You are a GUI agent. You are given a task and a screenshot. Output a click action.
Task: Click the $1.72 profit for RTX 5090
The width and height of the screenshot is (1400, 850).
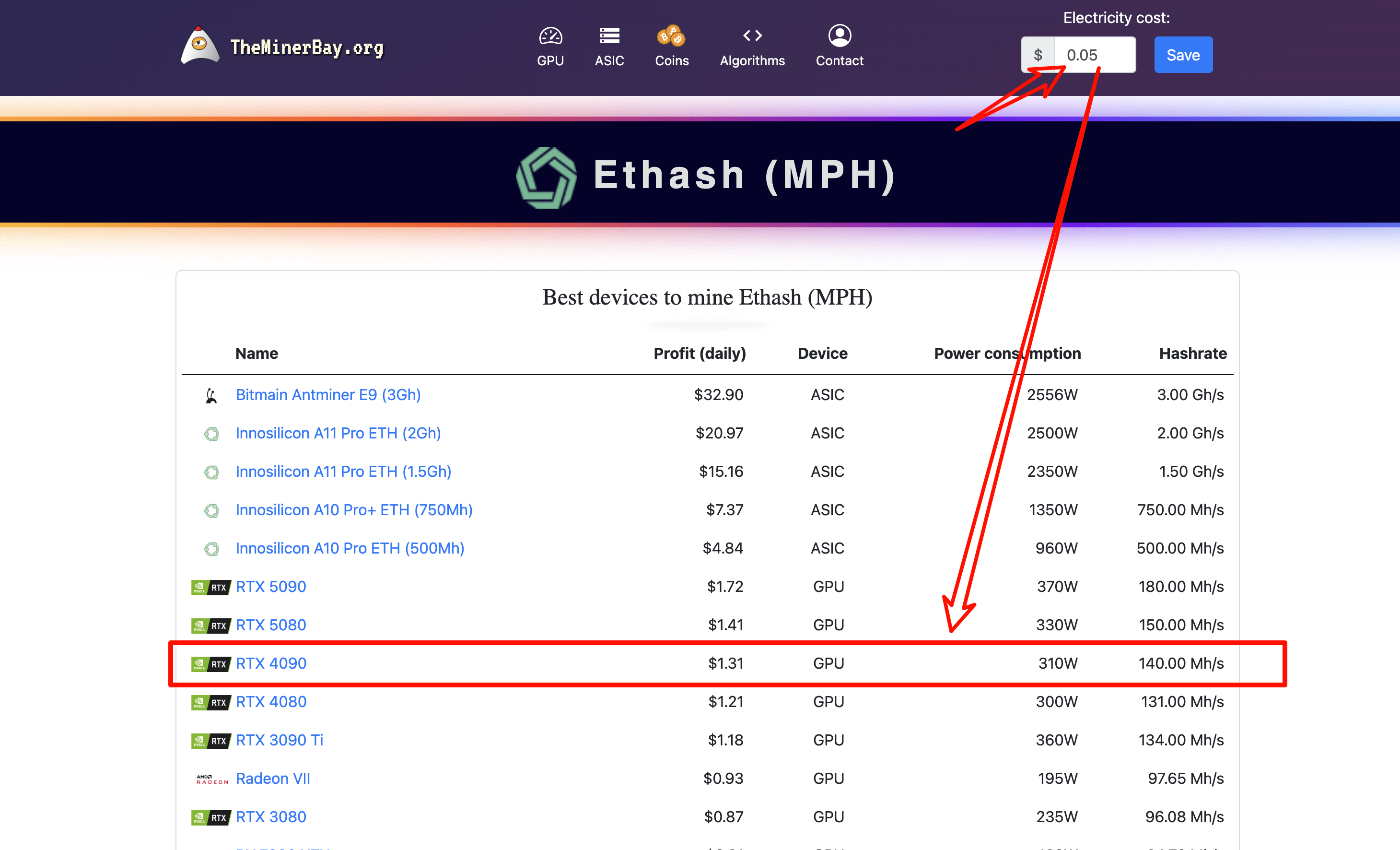click(725, 586)
